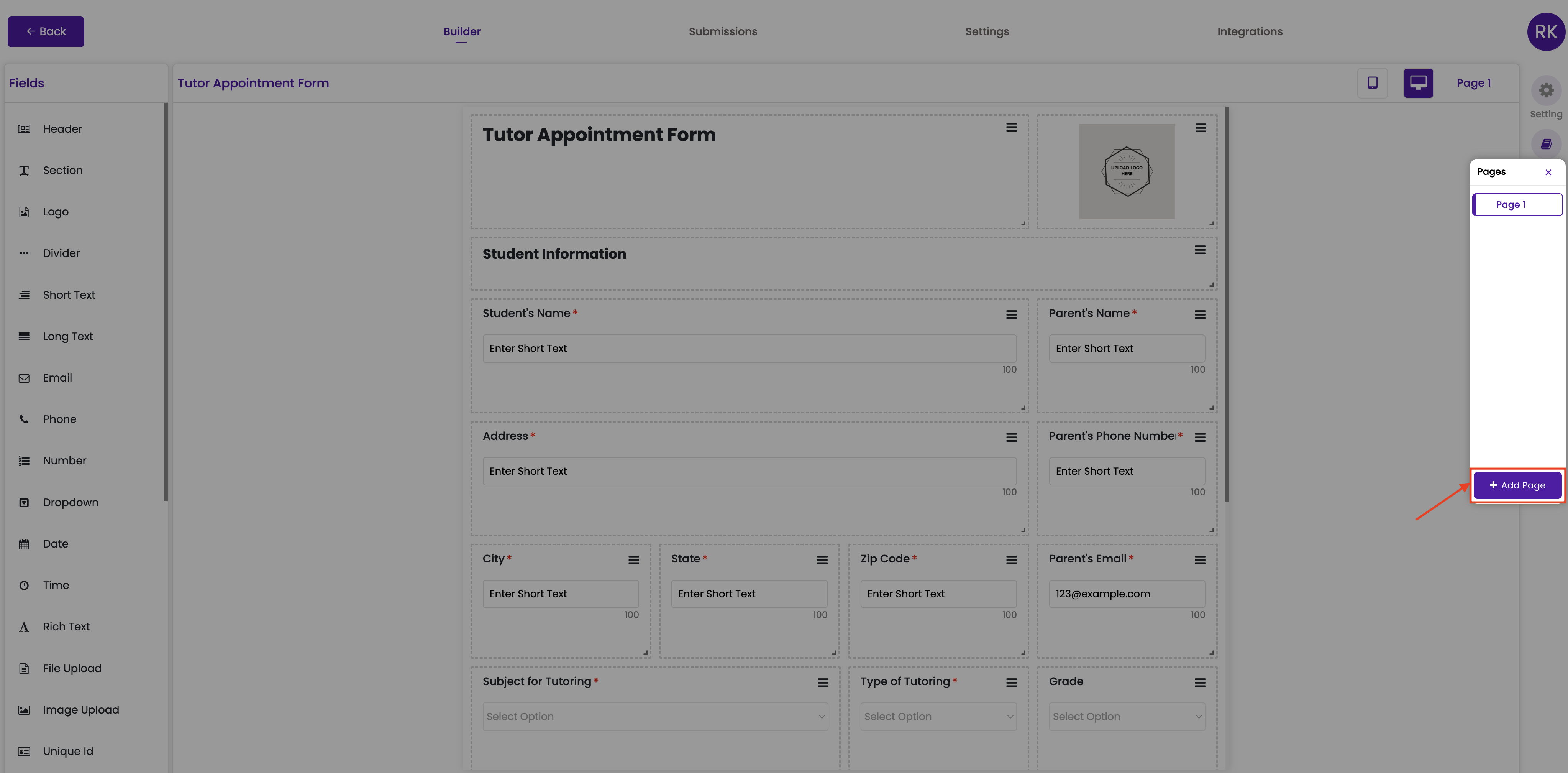Select the File Upload field
1568x773 pixels.
tap(72, 668)
